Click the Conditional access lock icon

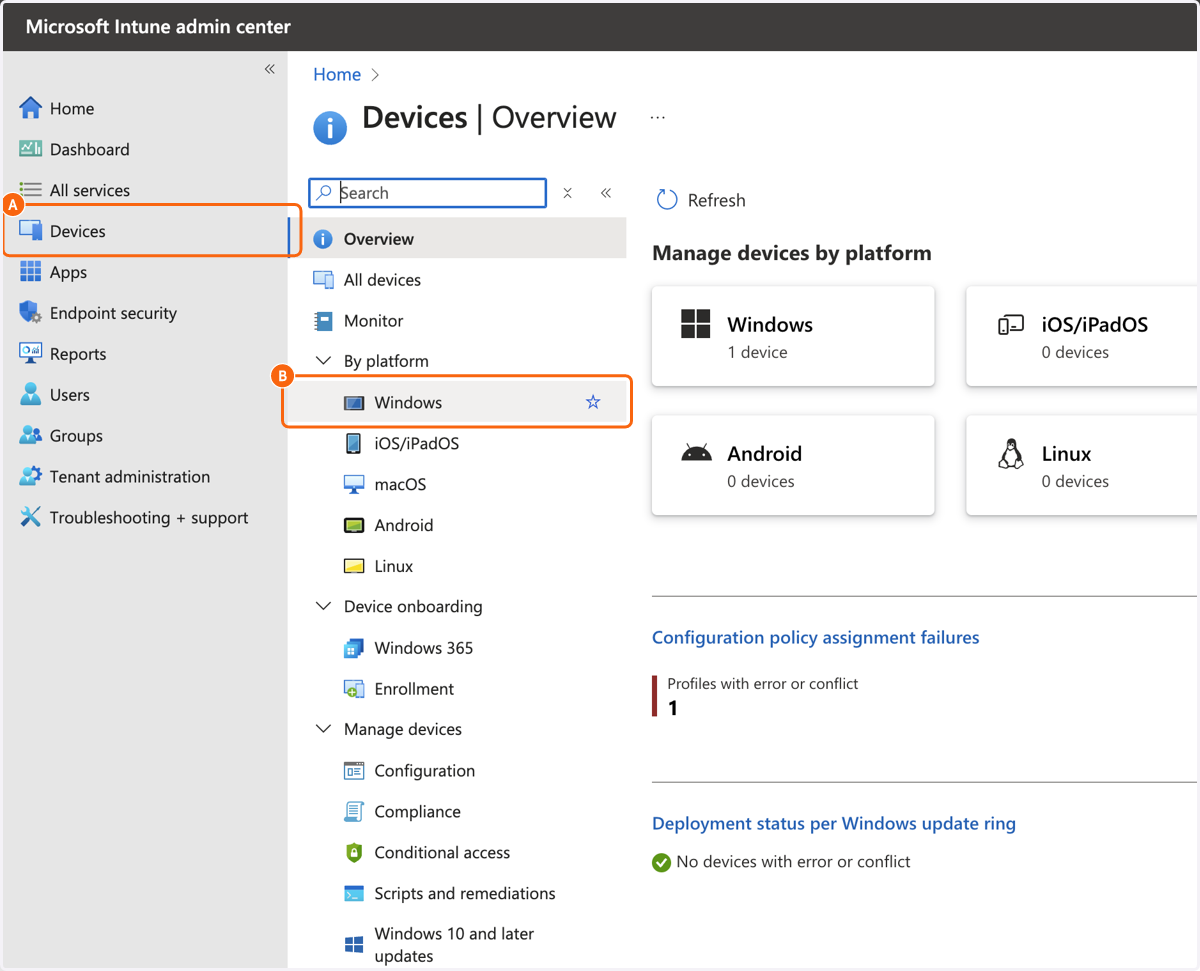(353, 853)
